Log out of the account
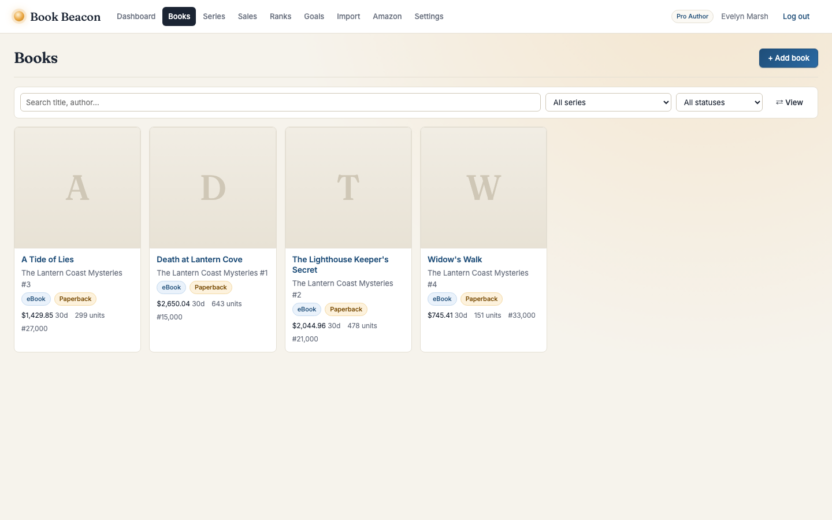 (796, 16)
